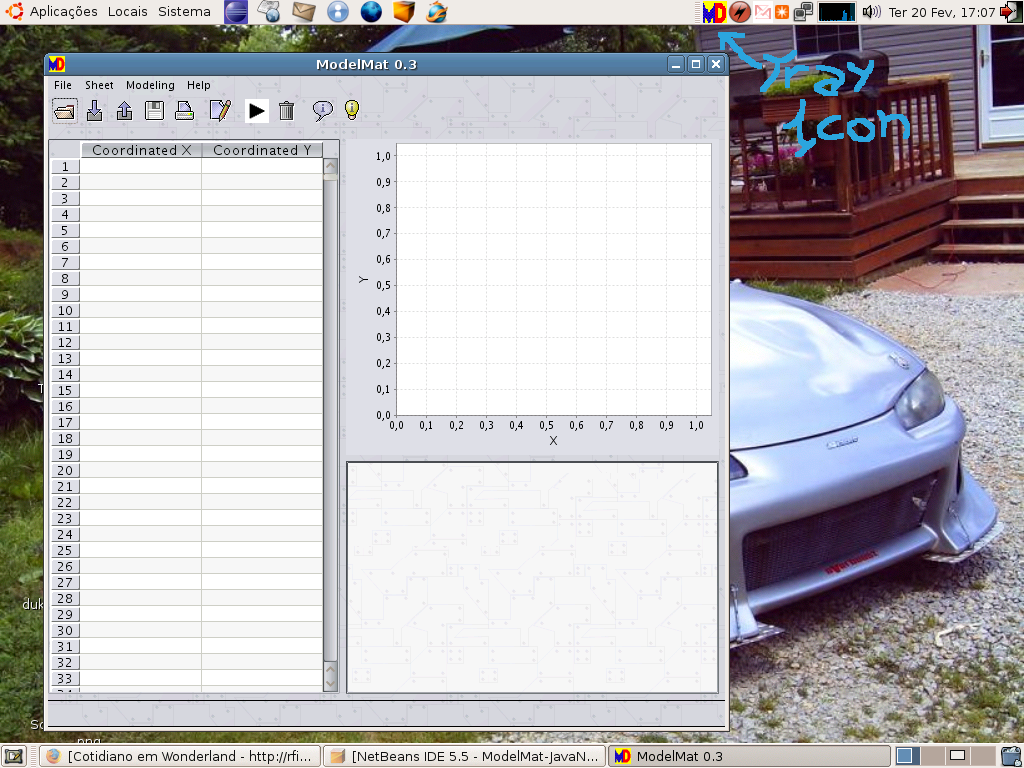Click the Coordinated Y column header
The height and width of the screenshot is (768, 1024).
tap(263, 150)
